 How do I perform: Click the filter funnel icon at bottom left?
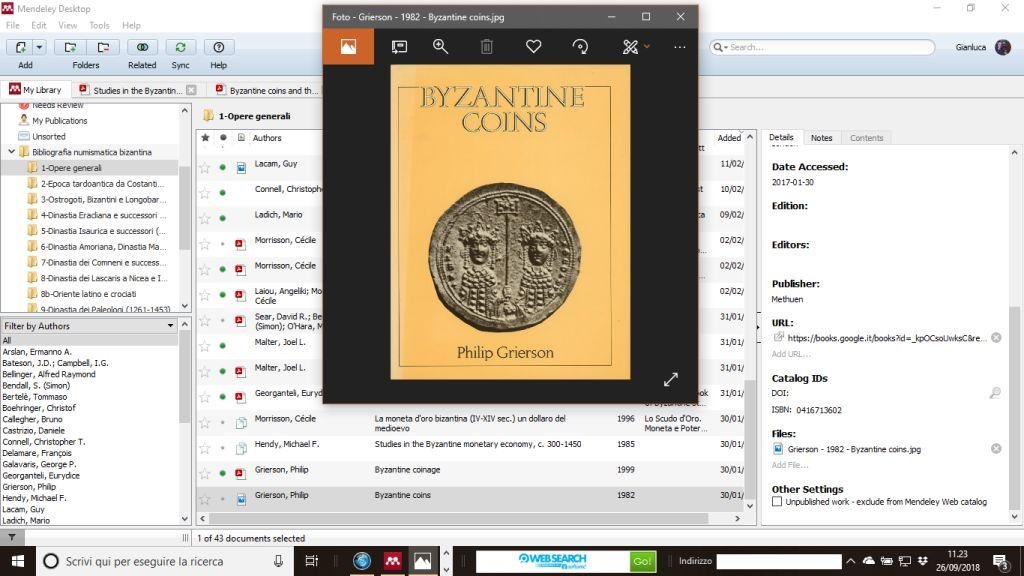coord(12,537)
